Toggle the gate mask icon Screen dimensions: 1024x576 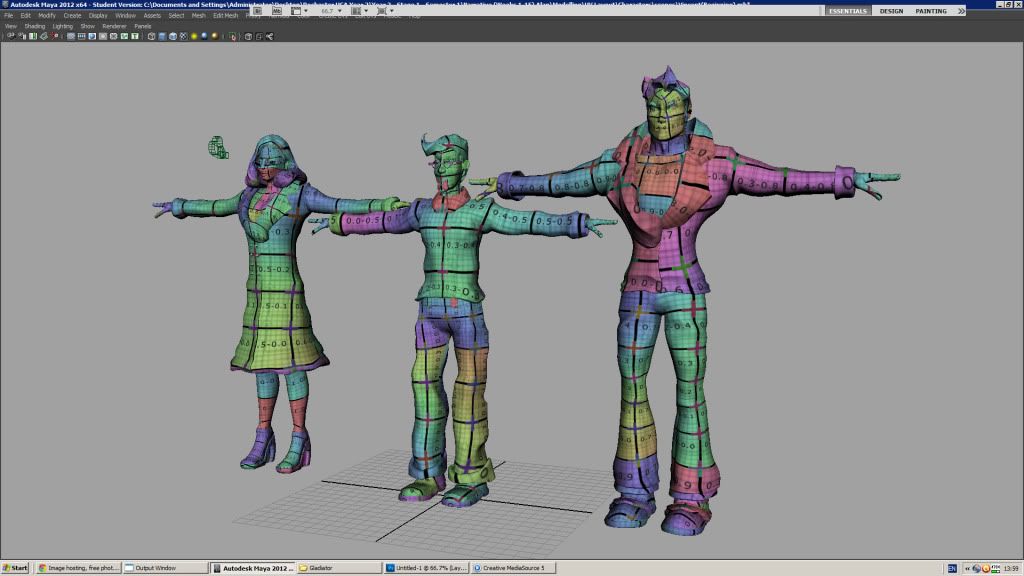coord(103,37)
